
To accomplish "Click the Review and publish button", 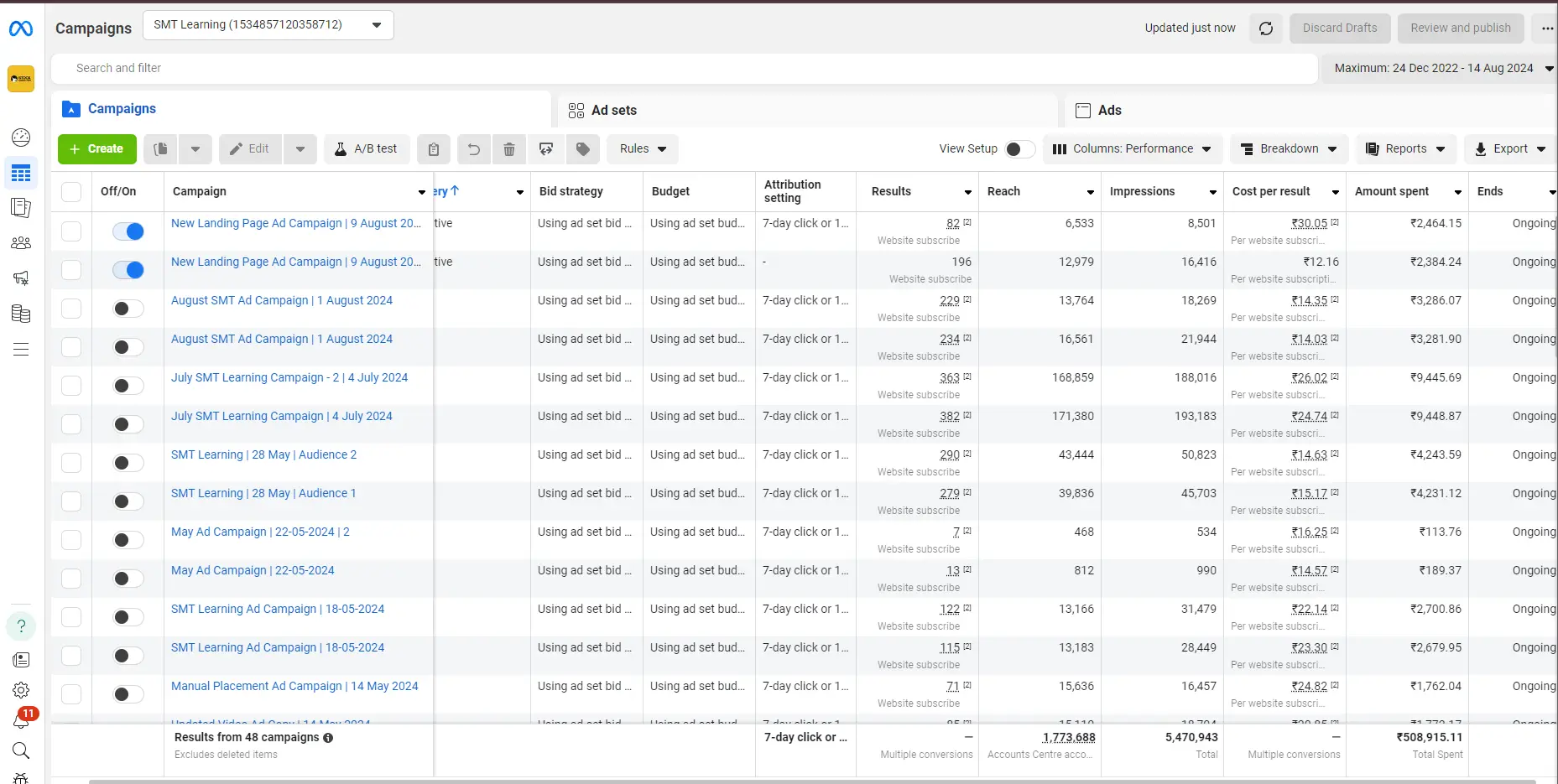I will [x=1461, y=29].
